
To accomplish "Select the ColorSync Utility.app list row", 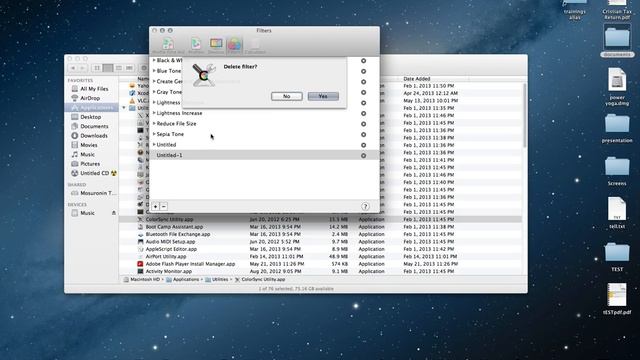I will pyautogui.click(x=320, y=219).
